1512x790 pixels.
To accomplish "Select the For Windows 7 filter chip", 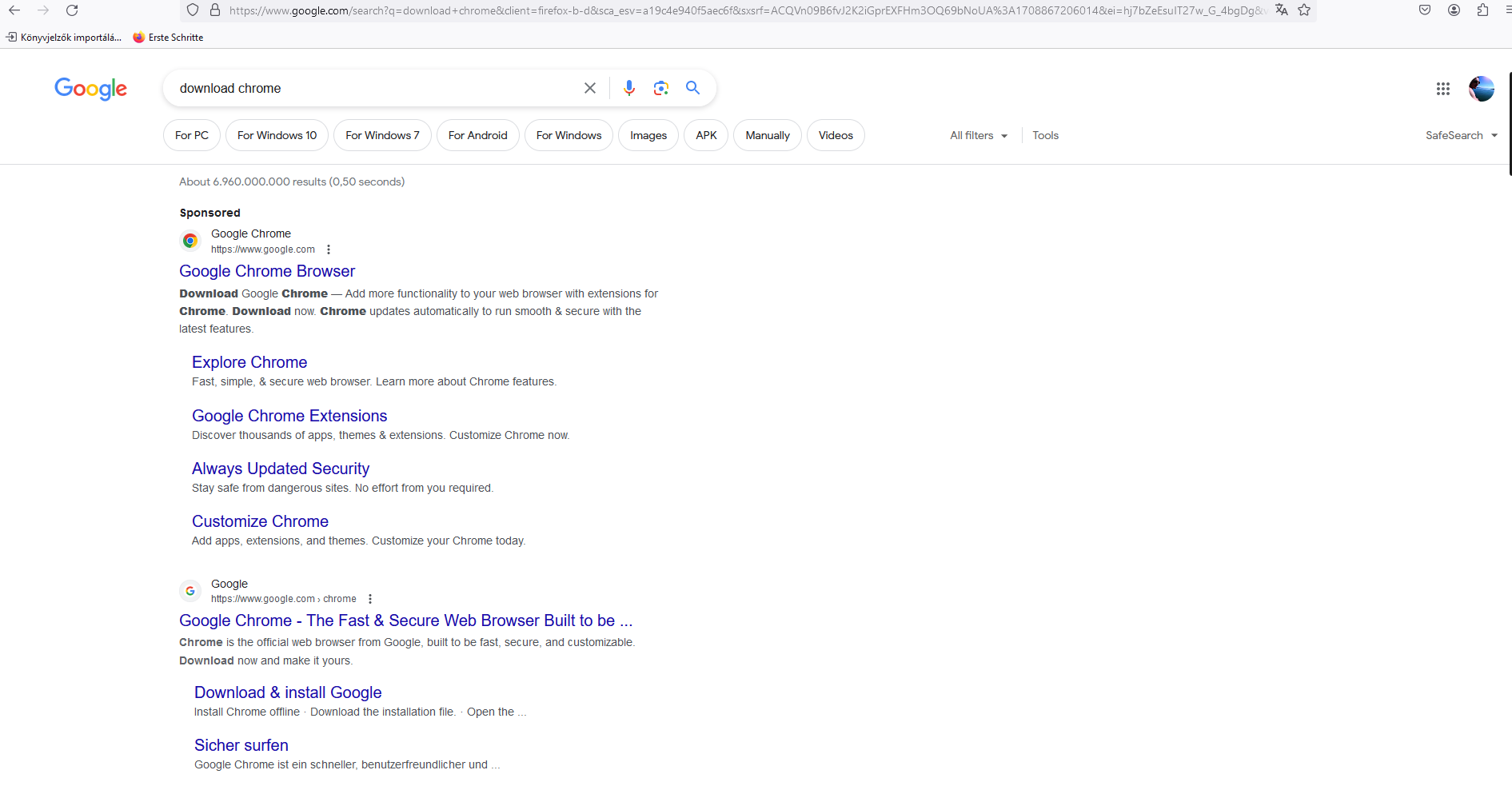I will click(x=382, y=135).
